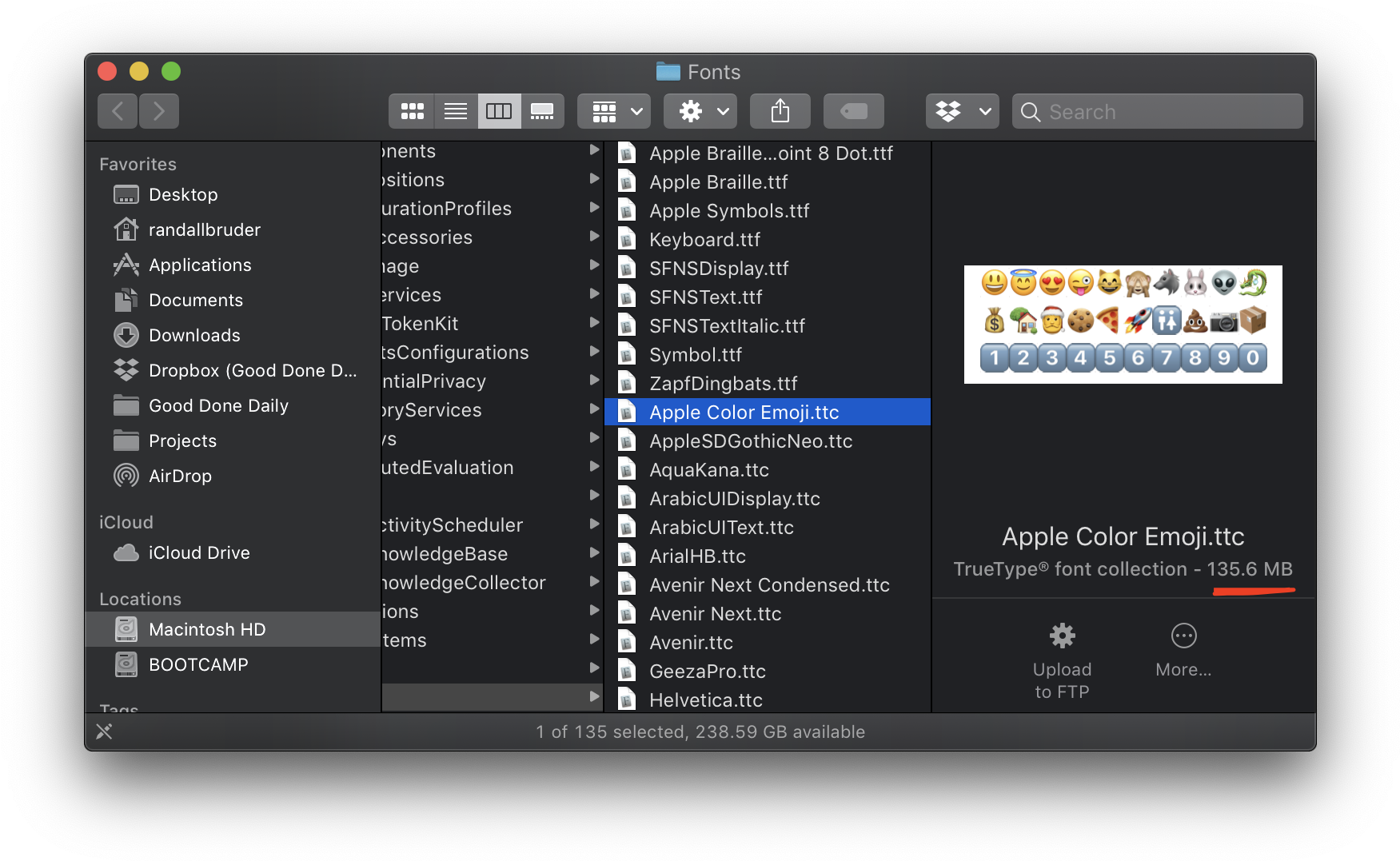Select gallery view mode

coord(544,111)
